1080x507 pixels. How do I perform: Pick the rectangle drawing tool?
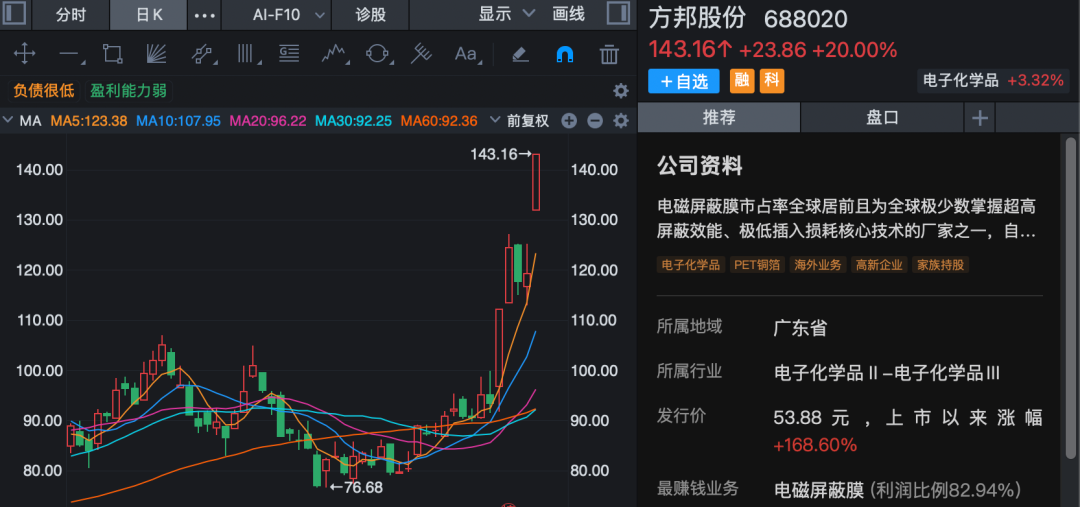tap(112, 54)
